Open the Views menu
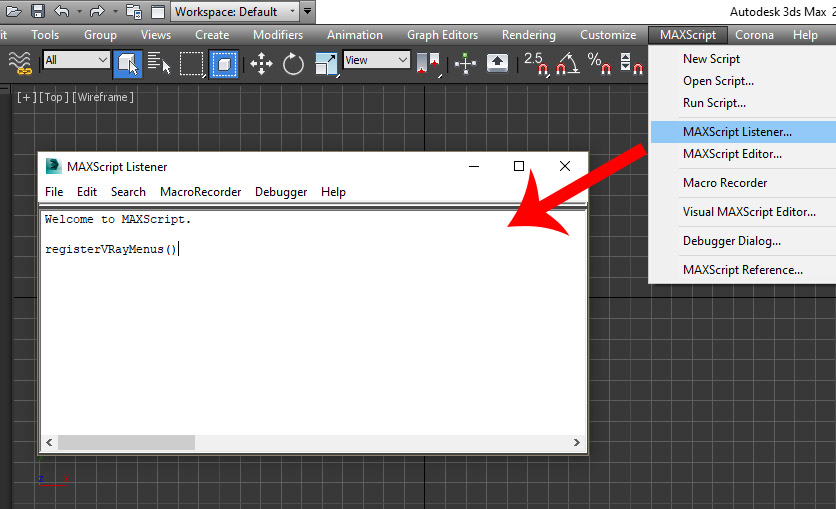 (156, 35)
